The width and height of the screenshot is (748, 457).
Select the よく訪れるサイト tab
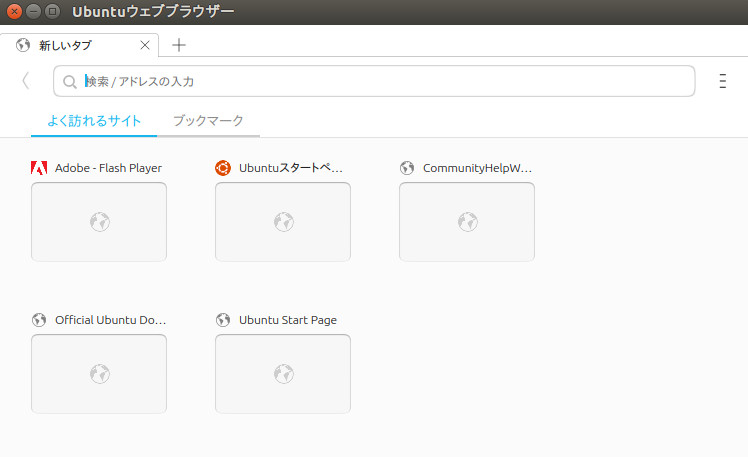tap(94, 121)
